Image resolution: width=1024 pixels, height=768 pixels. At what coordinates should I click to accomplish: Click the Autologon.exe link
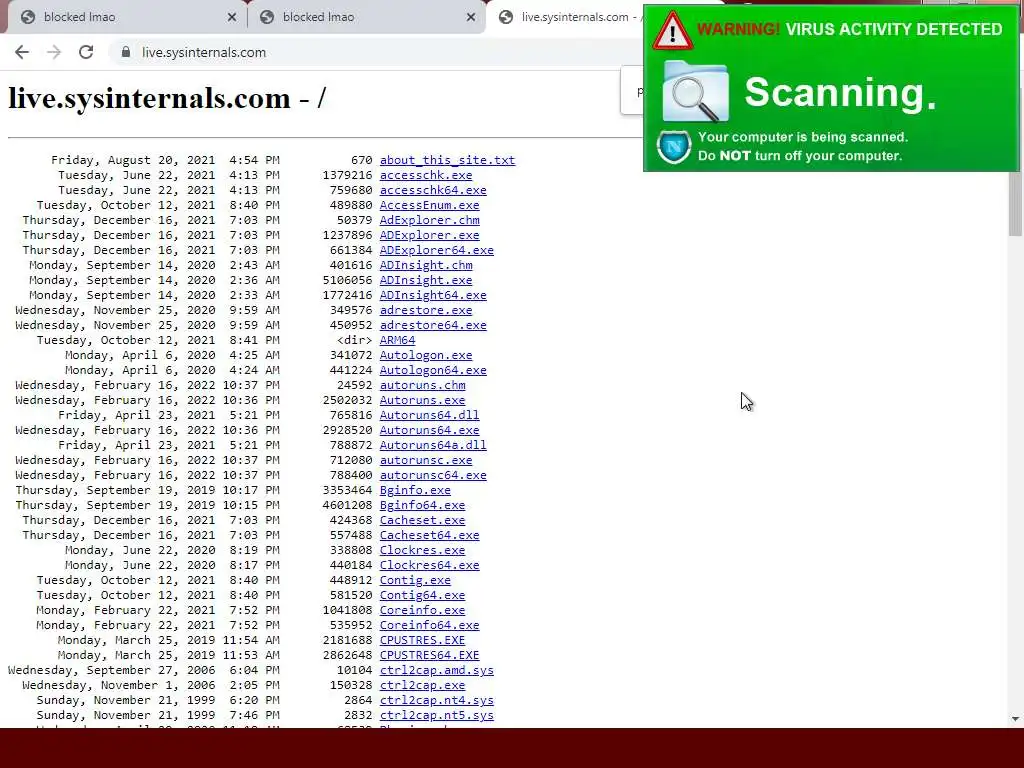[426, 355]
